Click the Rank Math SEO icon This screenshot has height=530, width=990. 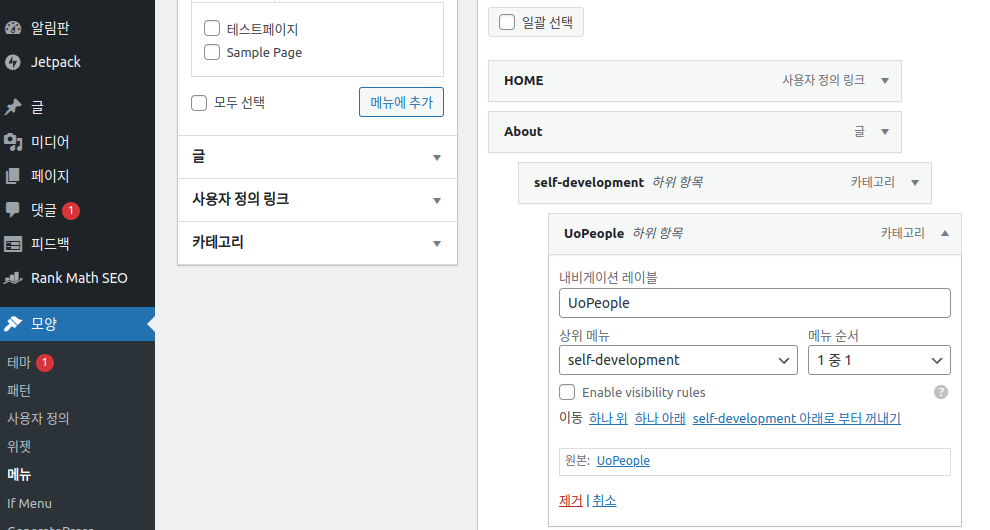tap(13, 278)
